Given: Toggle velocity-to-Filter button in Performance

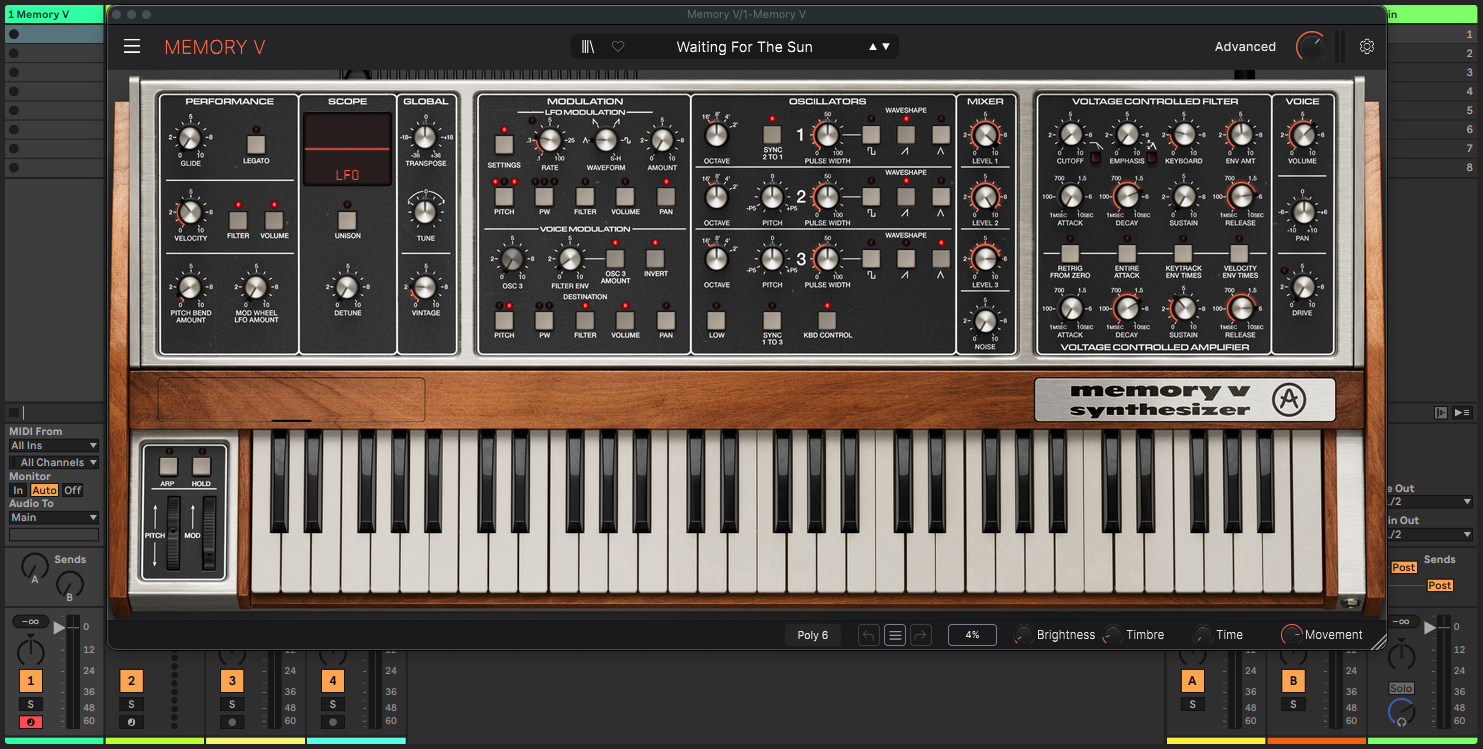Looking at the screenshot, I should tap(238, 220).
